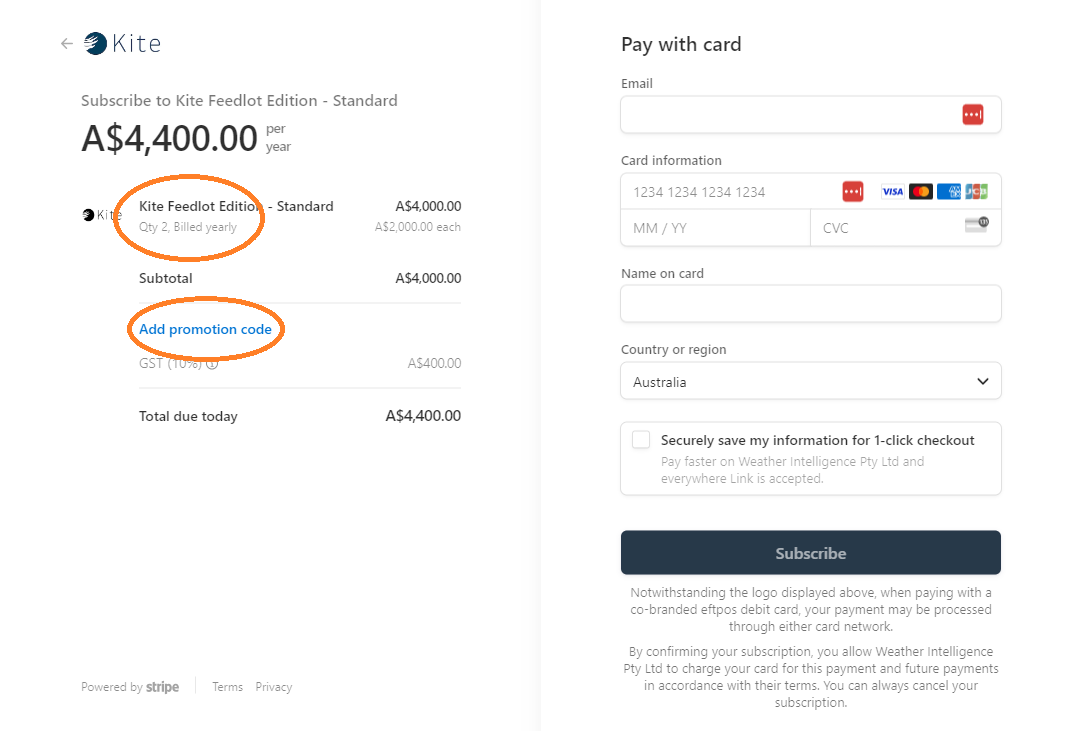Click the Visa card icon
Image resolution: width=1065 pixels, height=731 pixels.
[892, 191]
